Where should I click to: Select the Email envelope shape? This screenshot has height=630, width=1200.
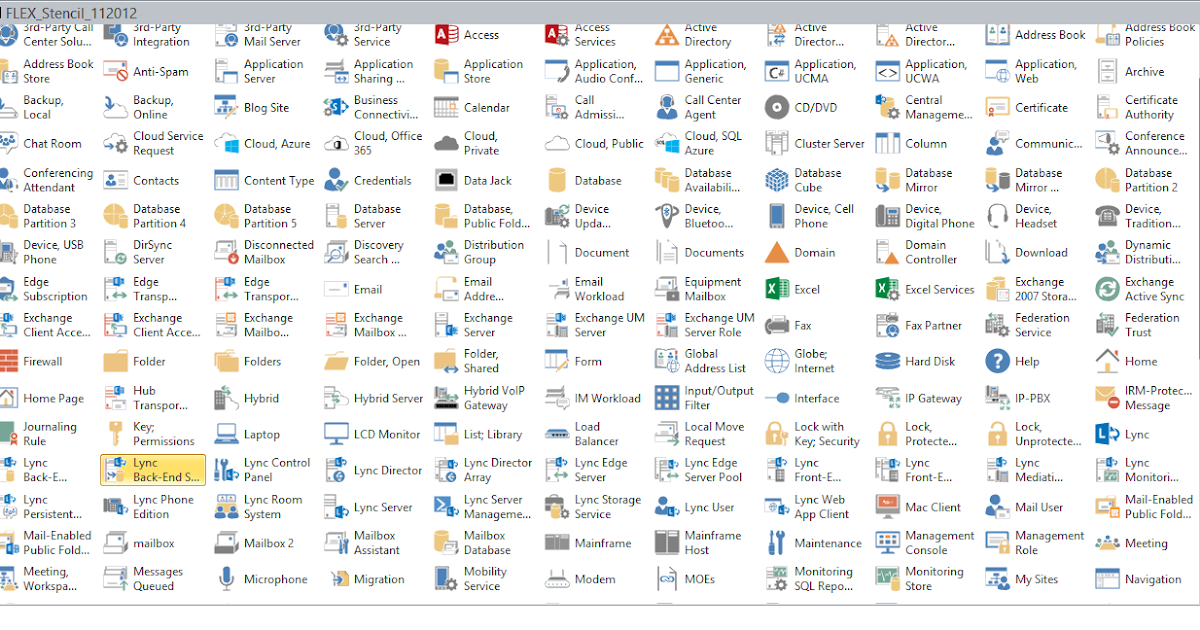354,289
